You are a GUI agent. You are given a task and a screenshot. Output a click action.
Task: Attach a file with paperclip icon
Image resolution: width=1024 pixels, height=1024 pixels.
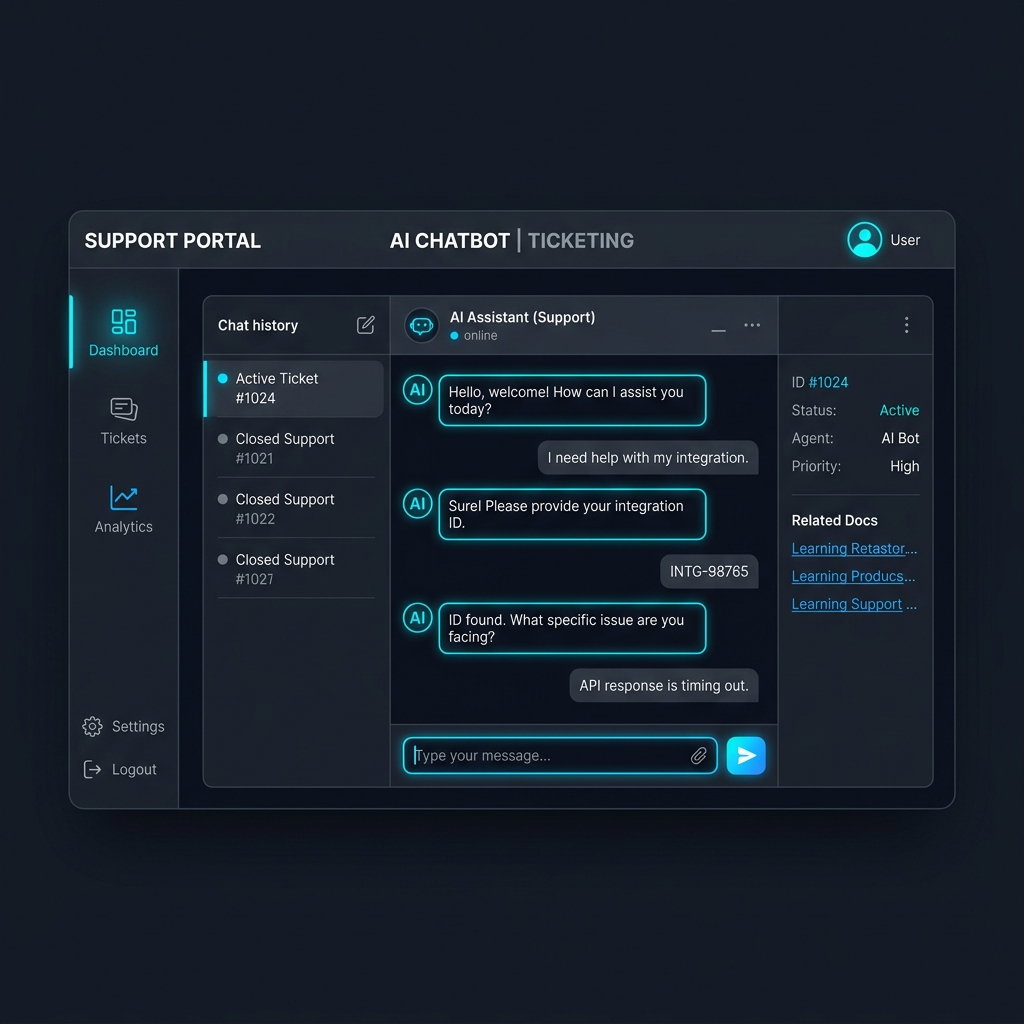pos(698,756)
